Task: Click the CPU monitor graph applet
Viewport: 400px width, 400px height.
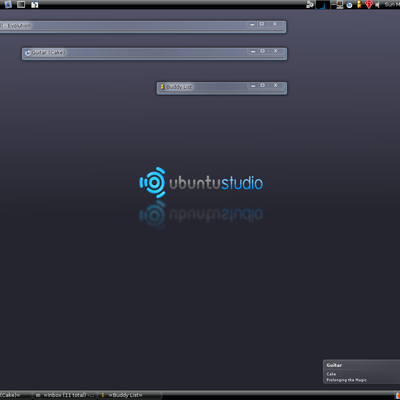Action: point(322,5)
